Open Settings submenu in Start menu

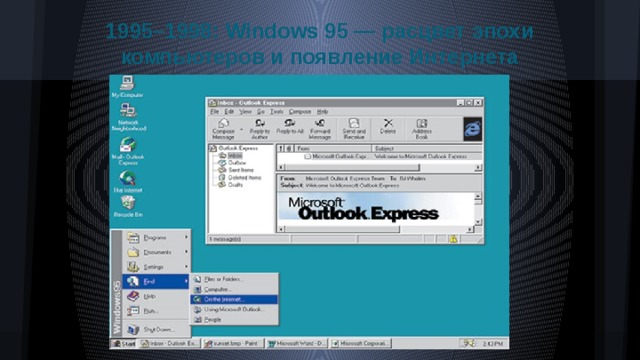(156, 267)
